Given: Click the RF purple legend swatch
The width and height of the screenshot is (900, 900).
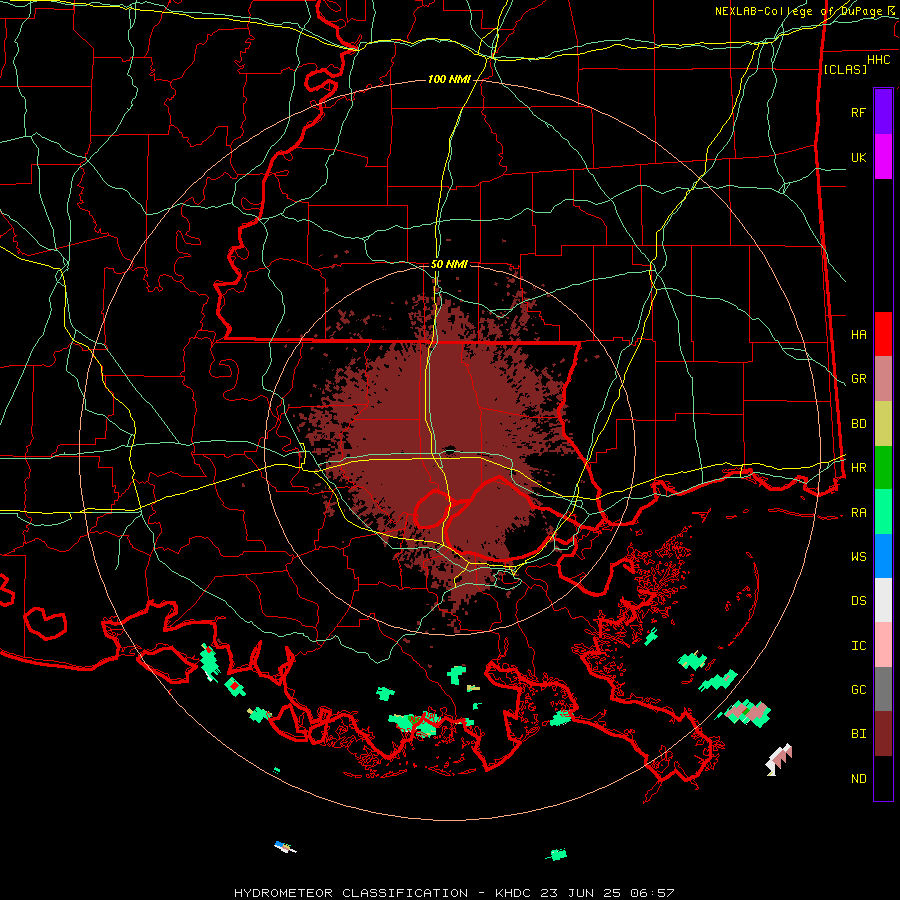Looking at the screenshot, I should 883,112.
